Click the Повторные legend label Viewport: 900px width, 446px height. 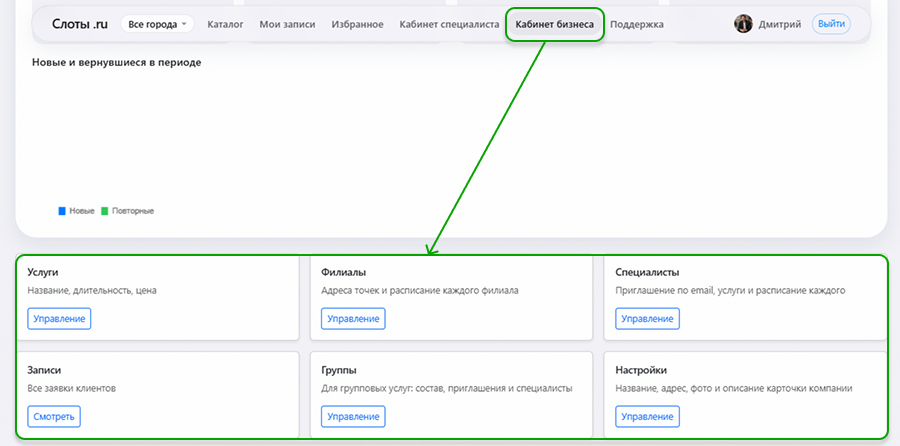coord(133,211)
